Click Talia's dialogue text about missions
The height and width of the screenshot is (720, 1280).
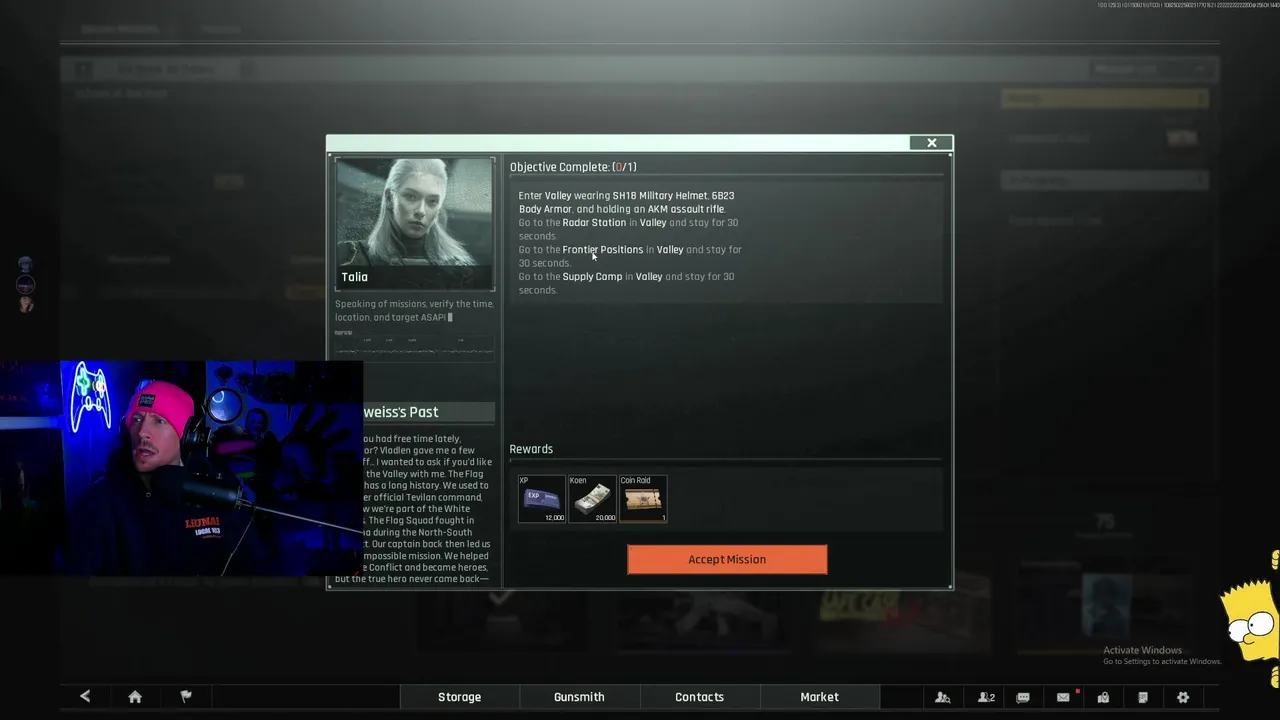414,310
